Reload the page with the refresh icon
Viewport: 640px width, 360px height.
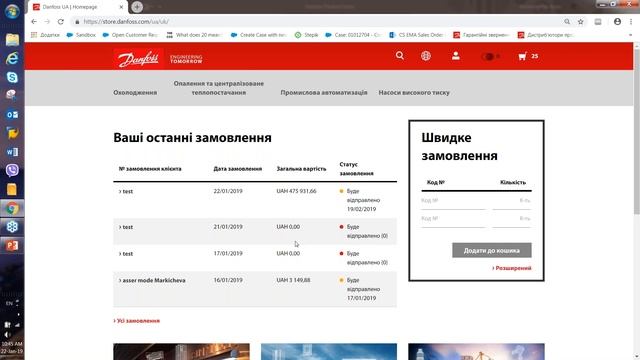click(x=61, y=22)
